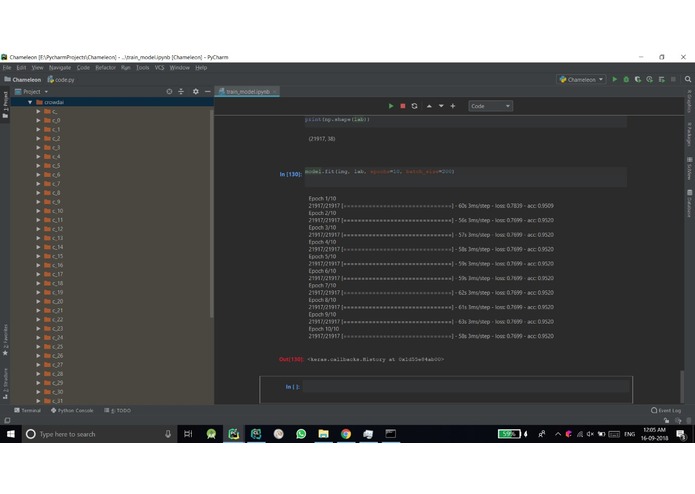Move the cell down
This screenshot has width=695, height=494.
click(441, 106)
